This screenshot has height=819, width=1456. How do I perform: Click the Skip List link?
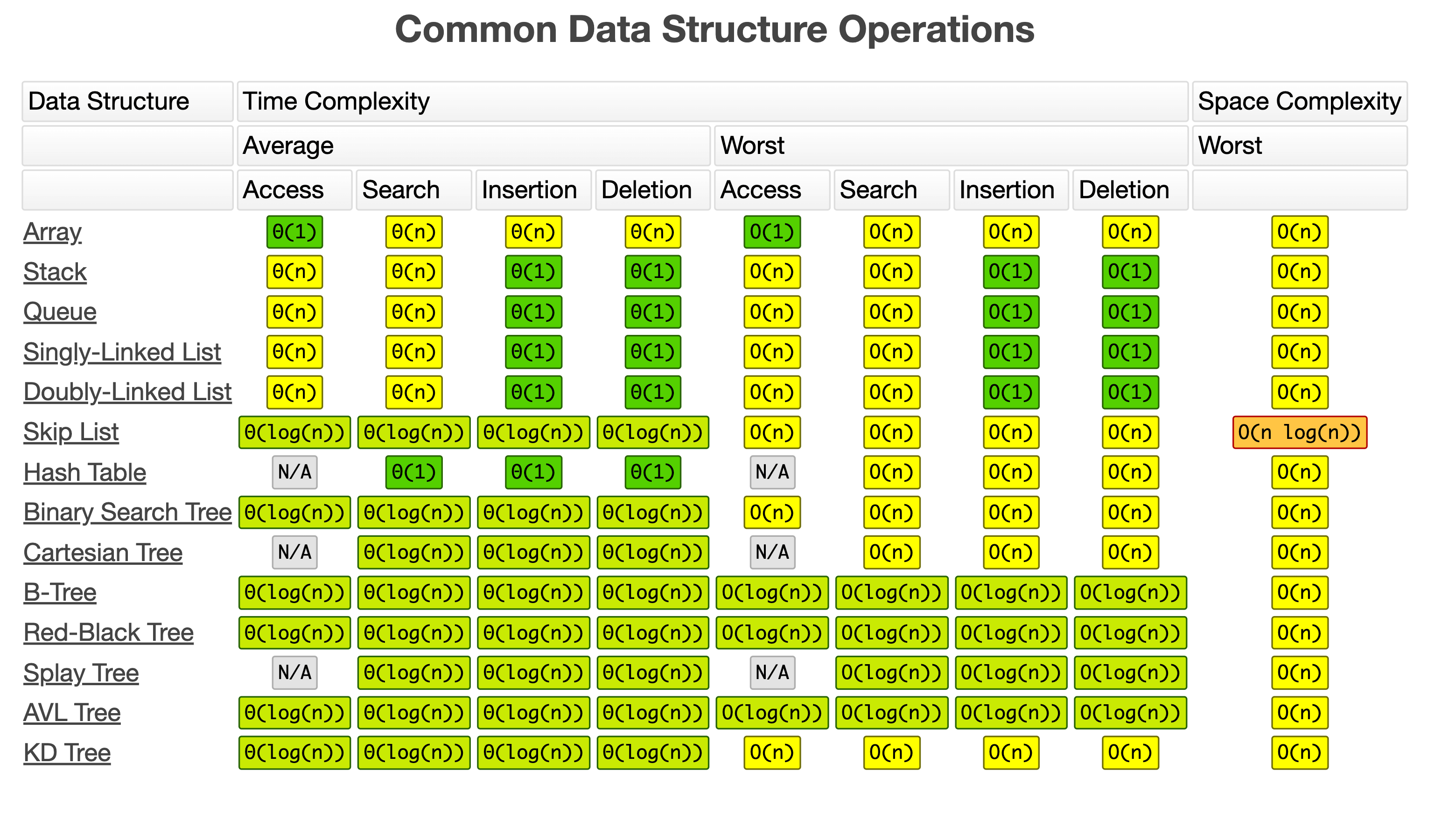71,433
